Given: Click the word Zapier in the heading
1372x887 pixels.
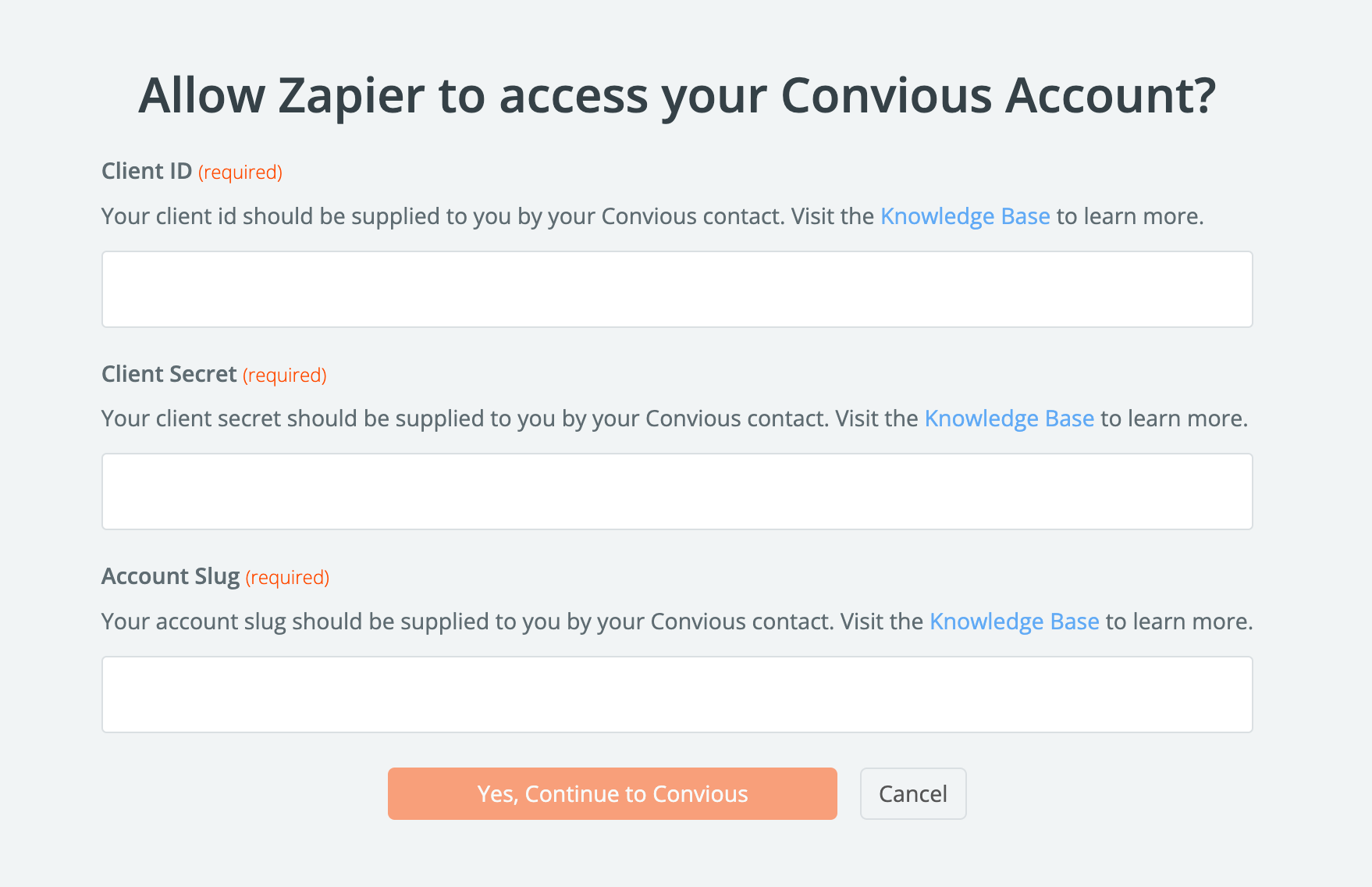Looking at the screenshot, I should tap(351, 95).
